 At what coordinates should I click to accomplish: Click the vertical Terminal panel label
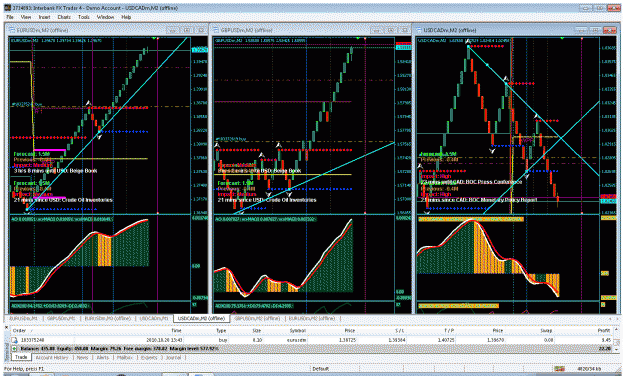[6, 352]
